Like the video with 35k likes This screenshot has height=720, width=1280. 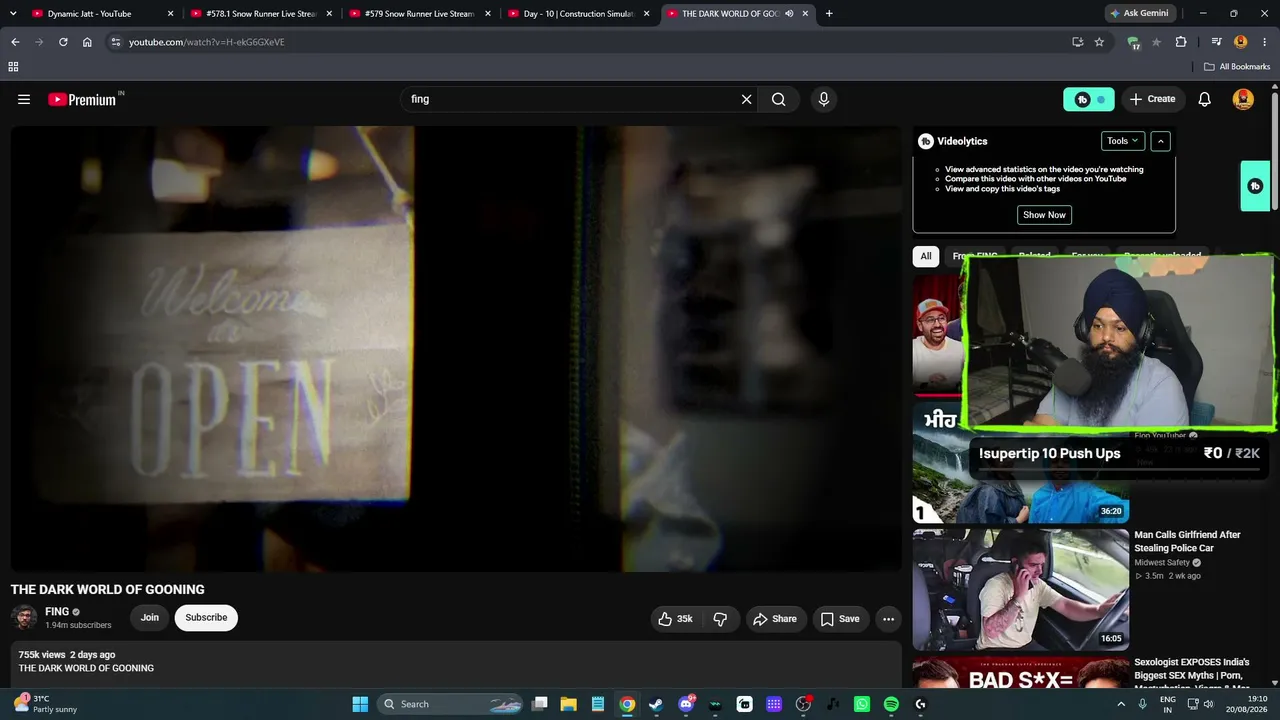pos(675,619)
